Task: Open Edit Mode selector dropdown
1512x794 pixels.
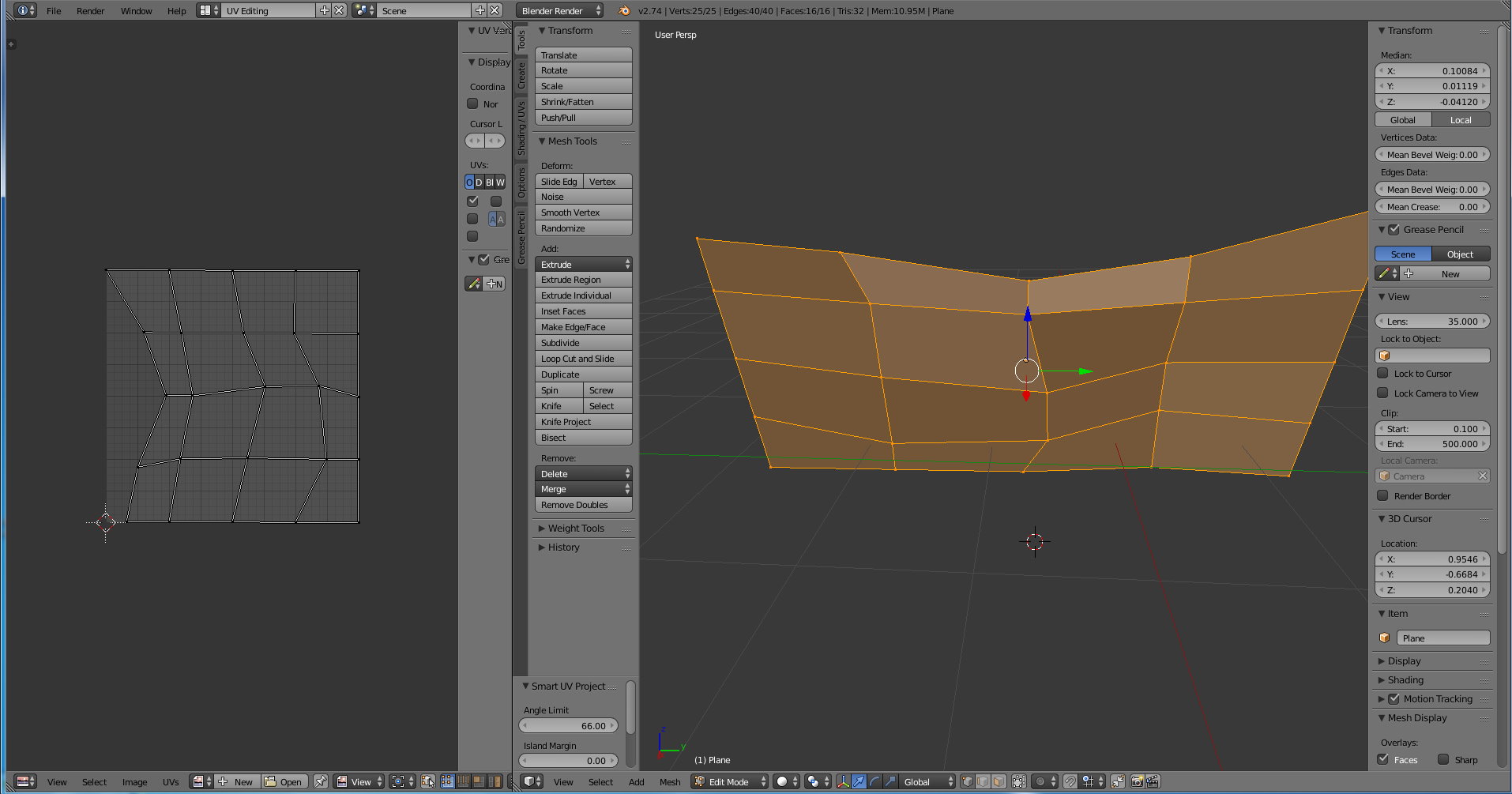Action: 730,781
